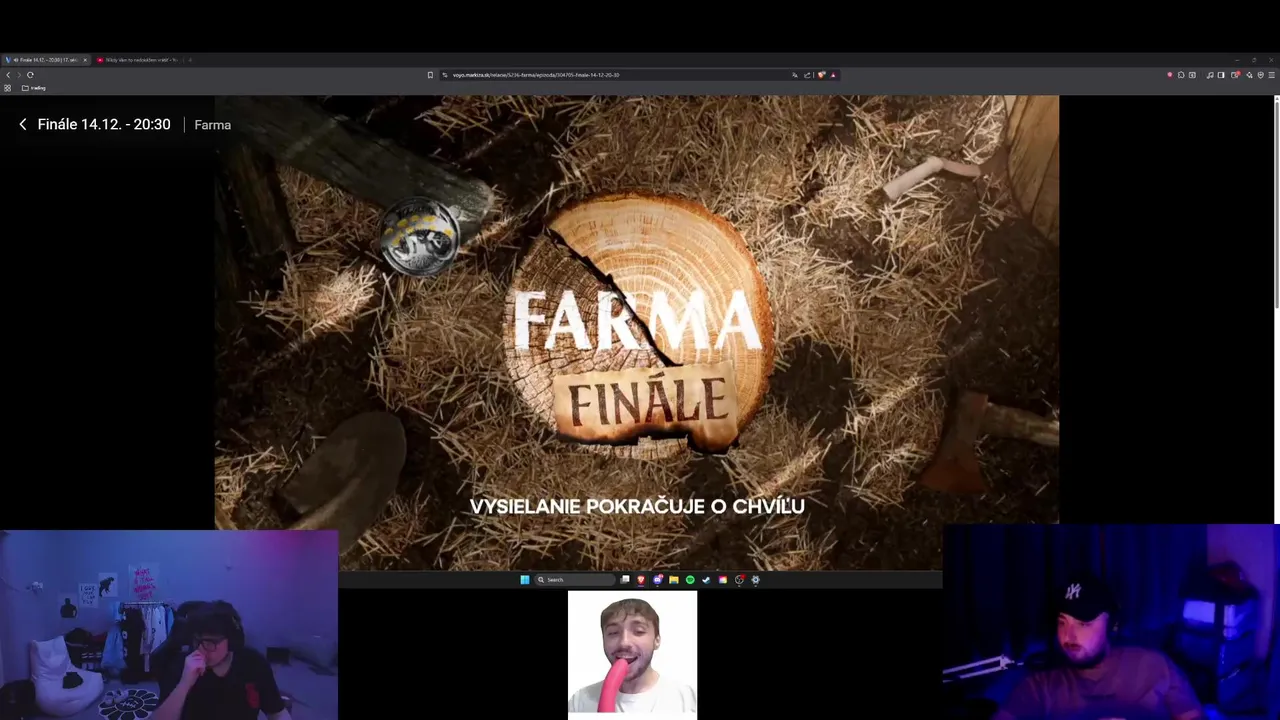Click the wallet extension icon with red badge
The height and width of the screenshot is (720, 1280).
pos(1236,75)
